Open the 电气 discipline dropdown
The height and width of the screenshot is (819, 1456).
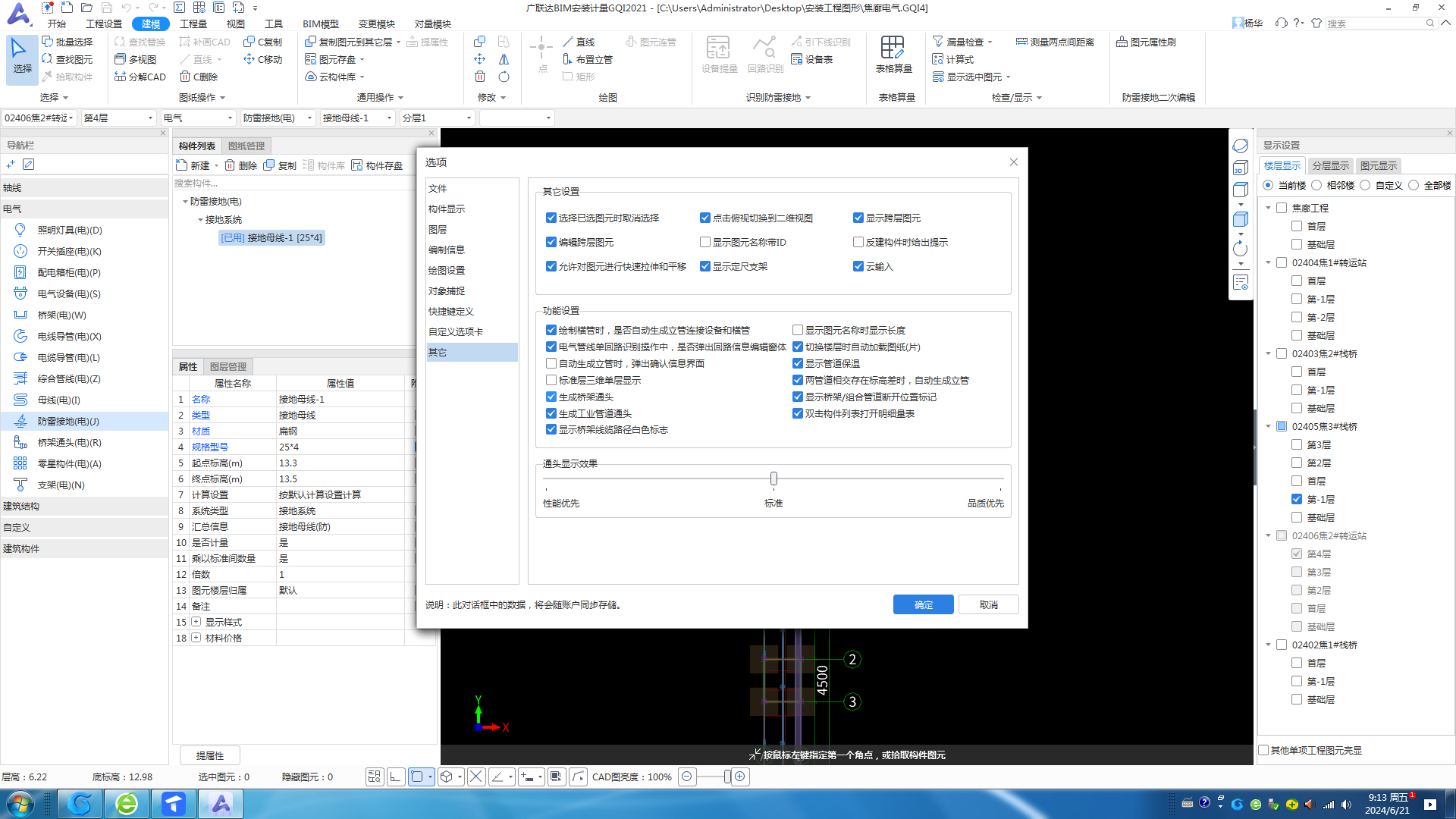coord(198,118)
